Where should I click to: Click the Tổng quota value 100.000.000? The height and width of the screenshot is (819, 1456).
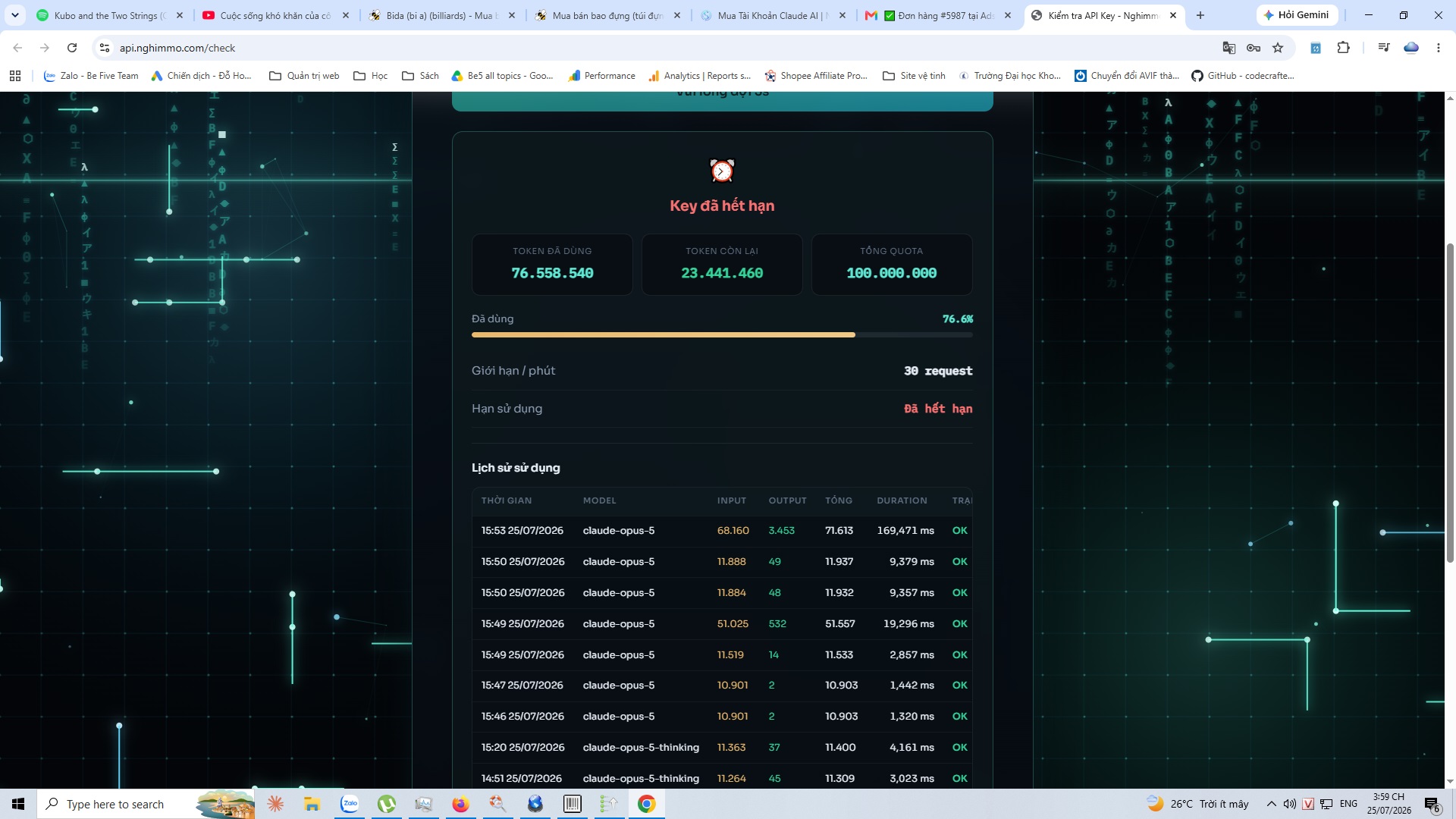892,273
